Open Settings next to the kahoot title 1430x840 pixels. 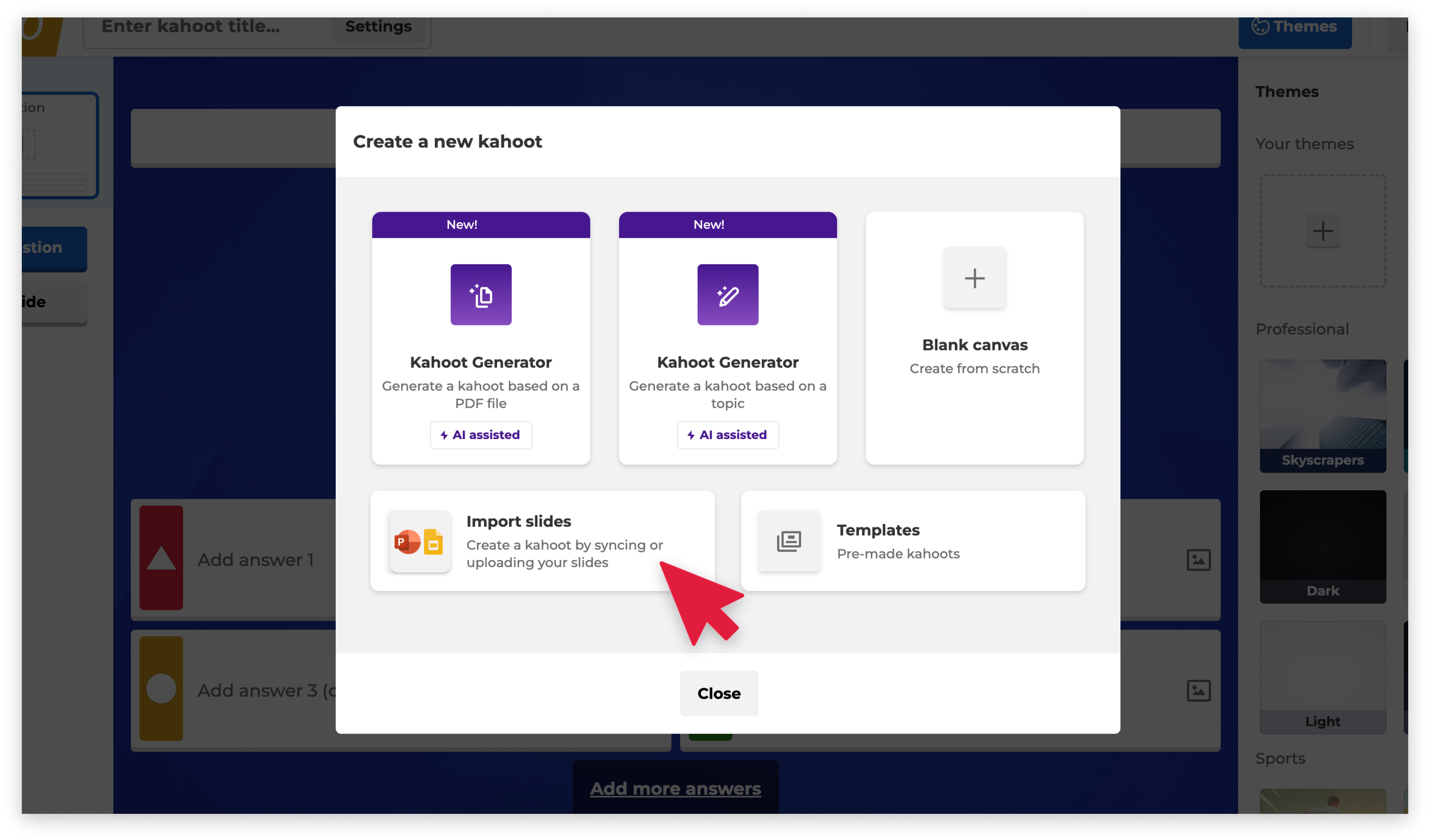(379, 27)
